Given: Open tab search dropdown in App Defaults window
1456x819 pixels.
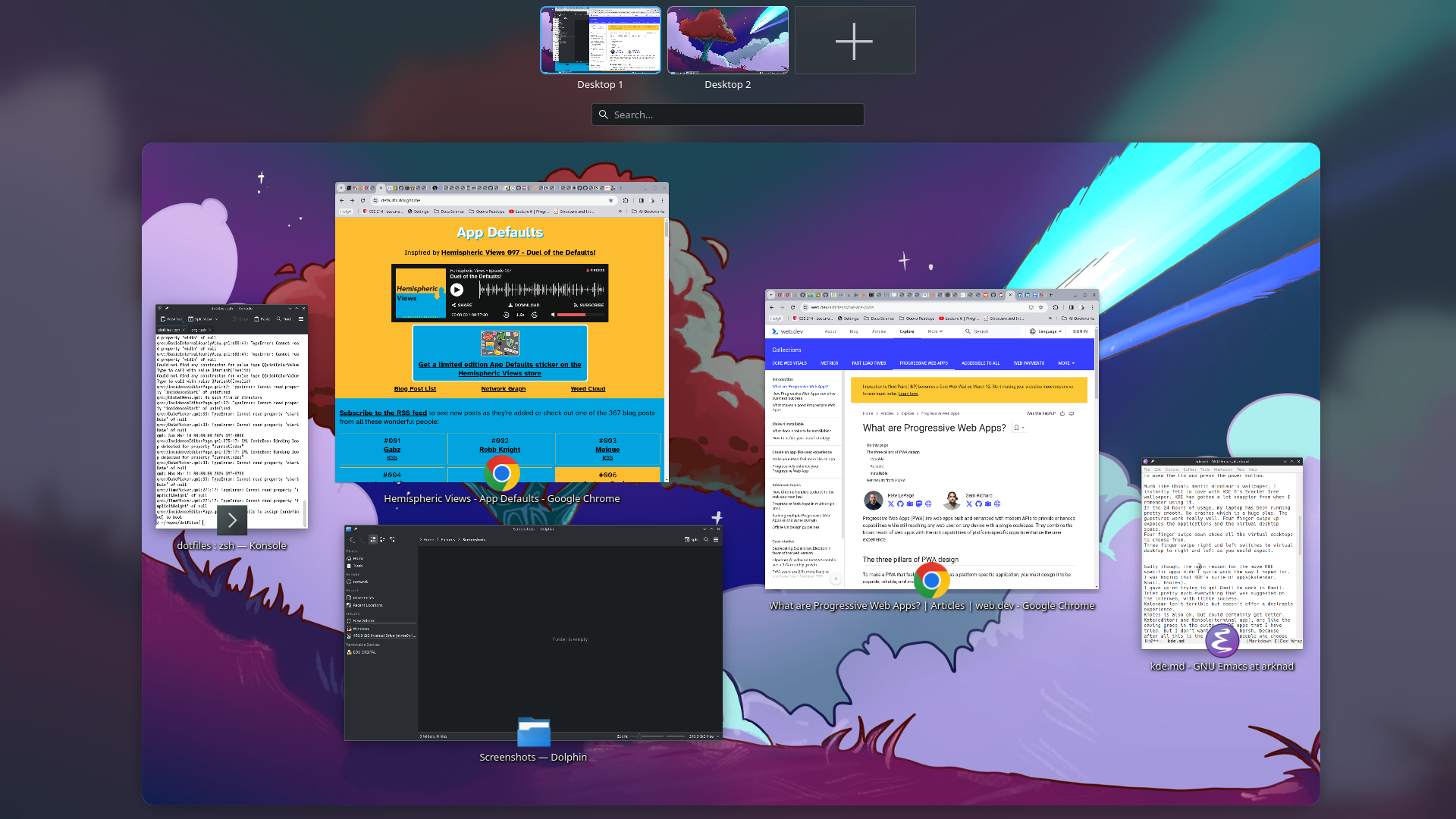Looking at the screenshot, I should [340, 187].
